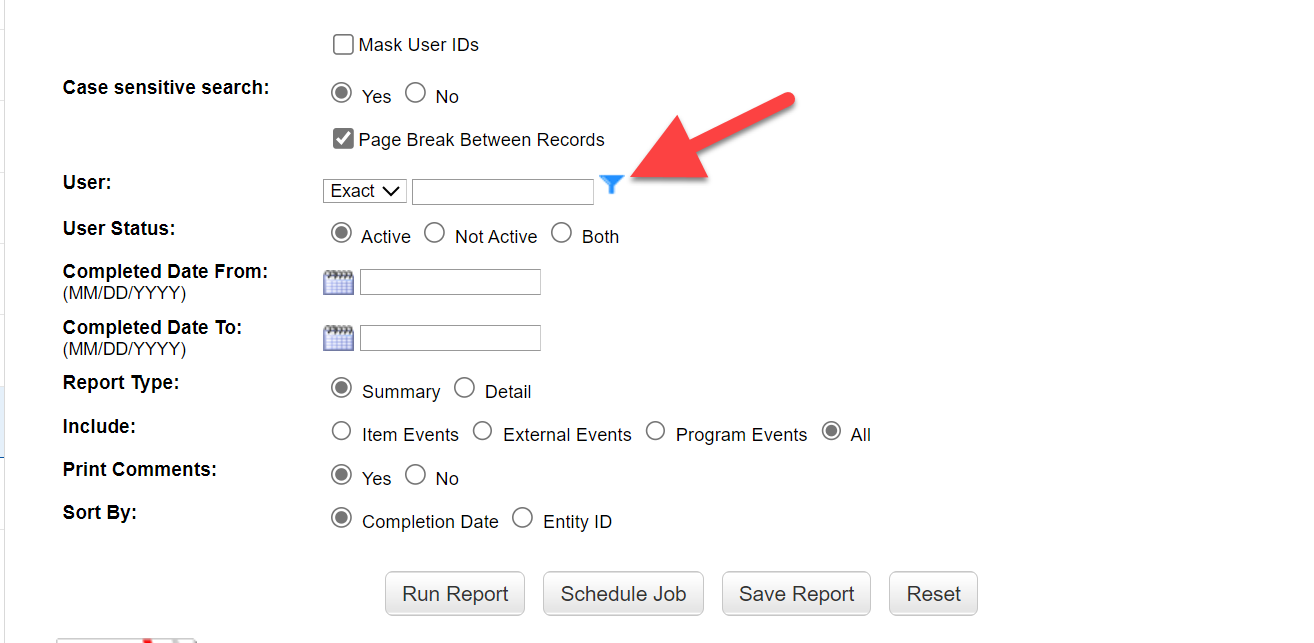Include only Item Events
1314x643 pixels.
[x=342, y=431]
